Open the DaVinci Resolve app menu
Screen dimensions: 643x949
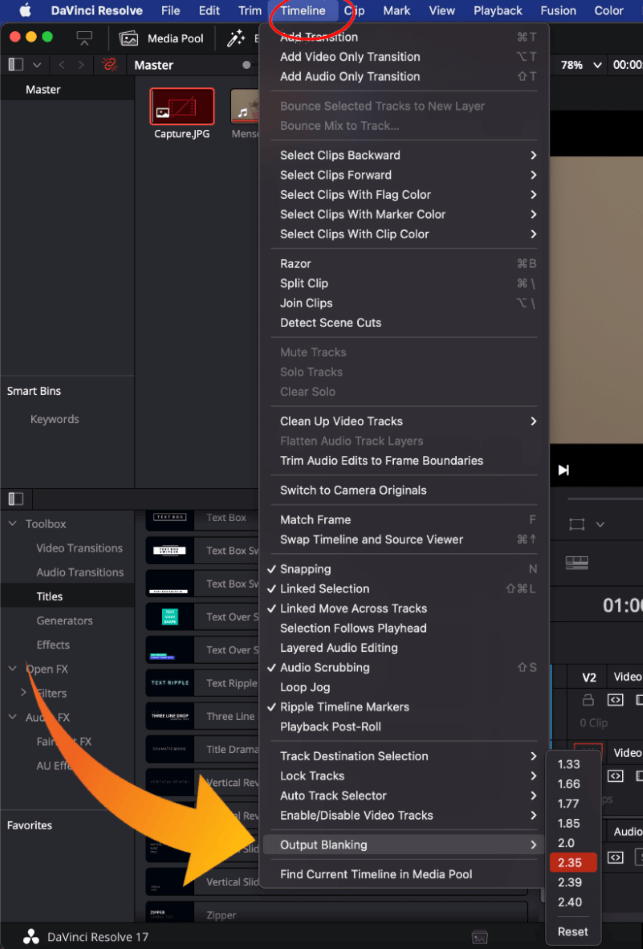(x=97, y=10)
